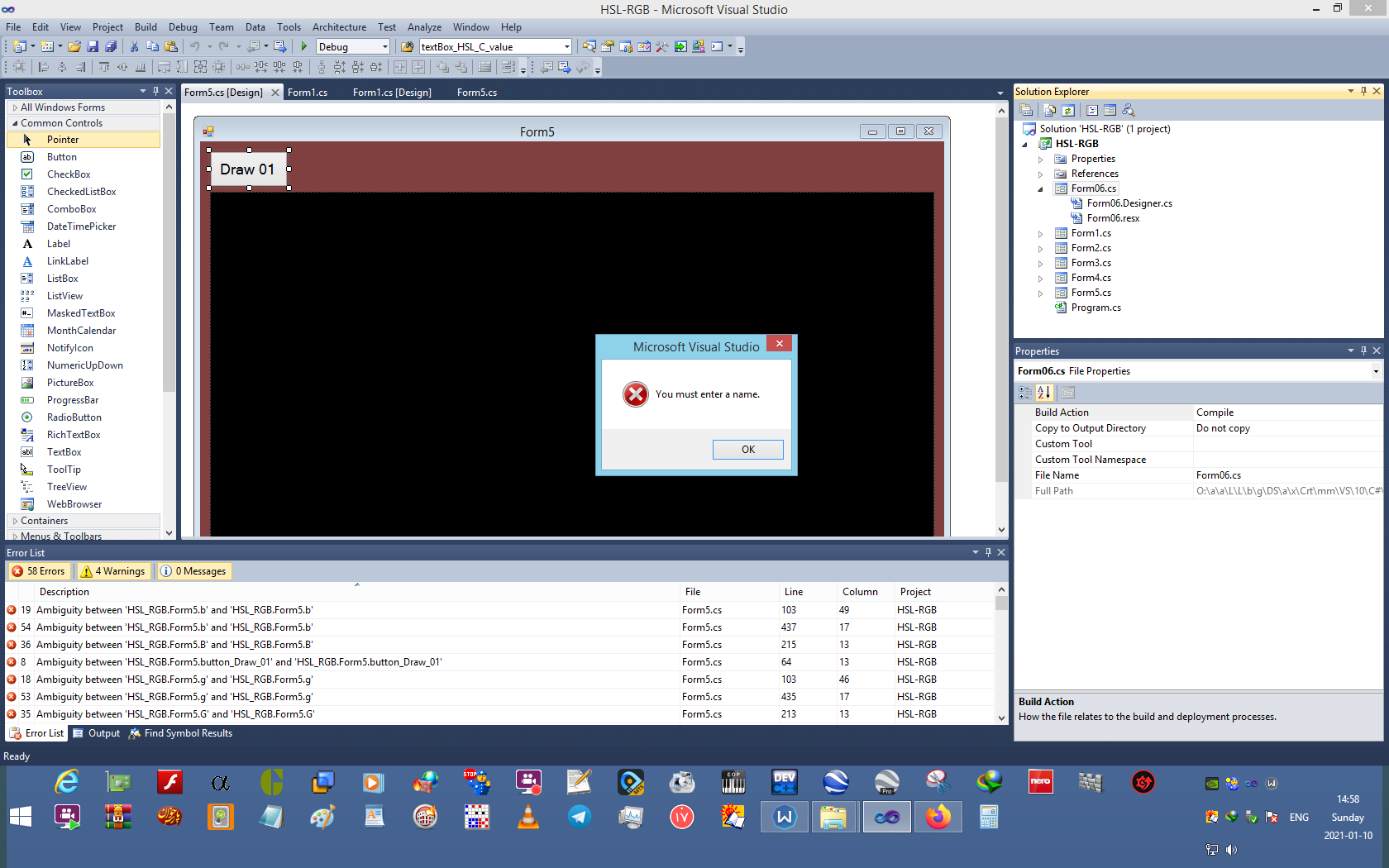Click the Windows Start button
This screenshot has width=1389, height=868.
point(21,818)
